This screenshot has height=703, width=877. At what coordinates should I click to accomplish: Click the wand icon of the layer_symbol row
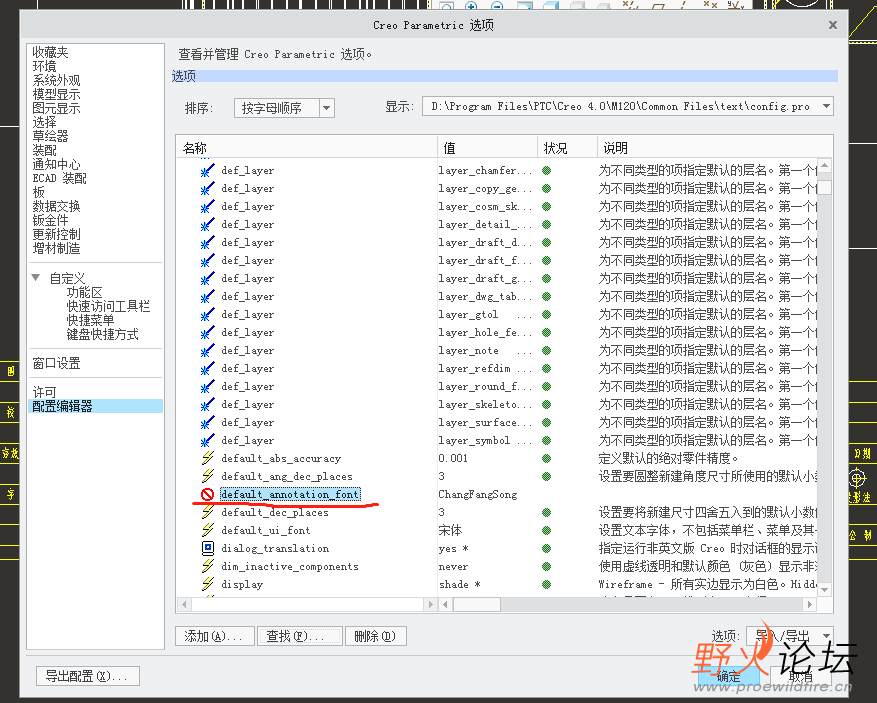click(x=208, y=440)
